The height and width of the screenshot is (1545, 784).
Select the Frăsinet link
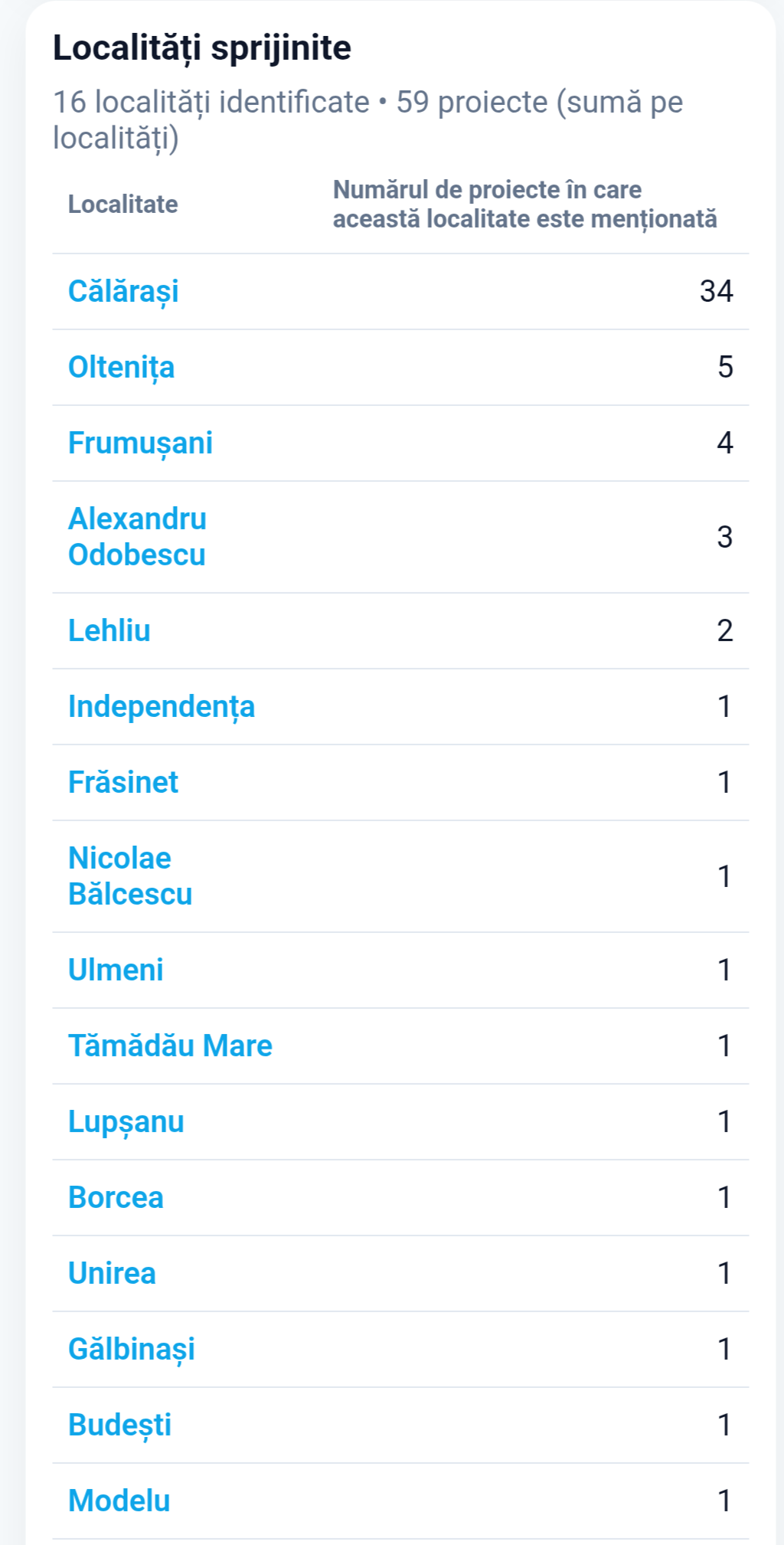click(123, 783)
